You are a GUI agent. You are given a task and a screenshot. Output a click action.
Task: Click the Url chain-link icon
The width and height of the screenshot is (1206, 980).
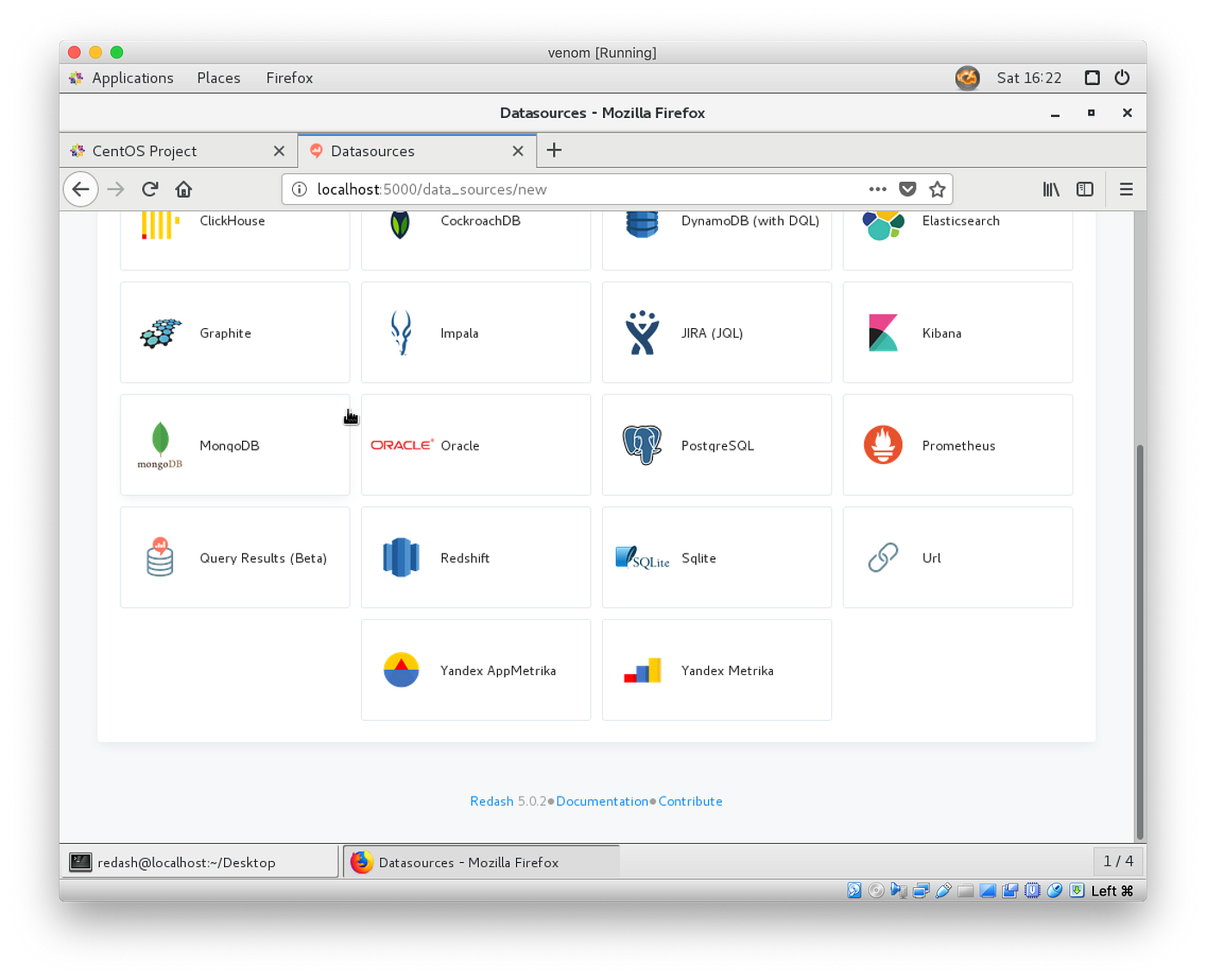click(x=883, y=558)
